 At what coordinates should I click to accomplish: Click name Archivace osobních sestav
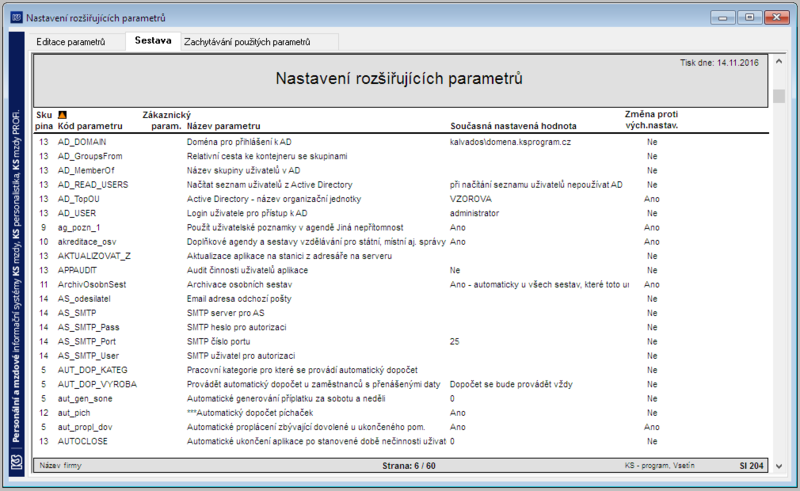tap(239, 285)
